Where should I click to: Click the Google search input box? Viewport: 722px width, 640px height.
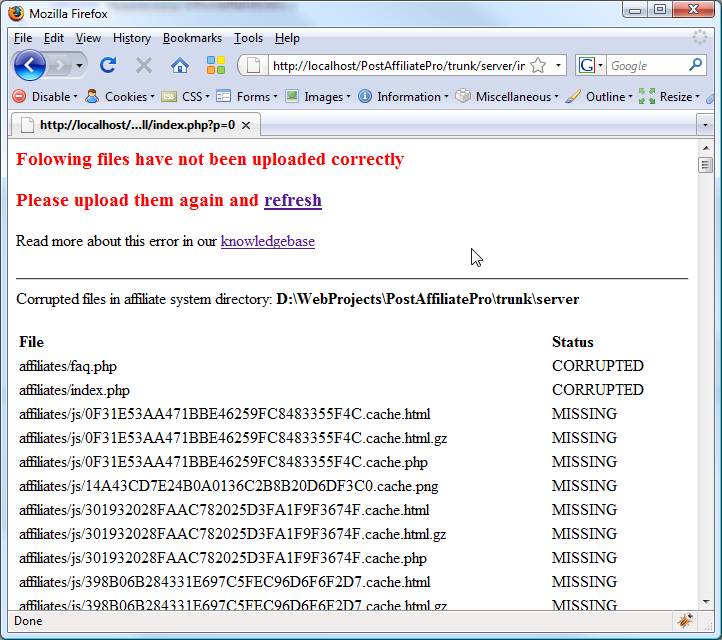647,65
